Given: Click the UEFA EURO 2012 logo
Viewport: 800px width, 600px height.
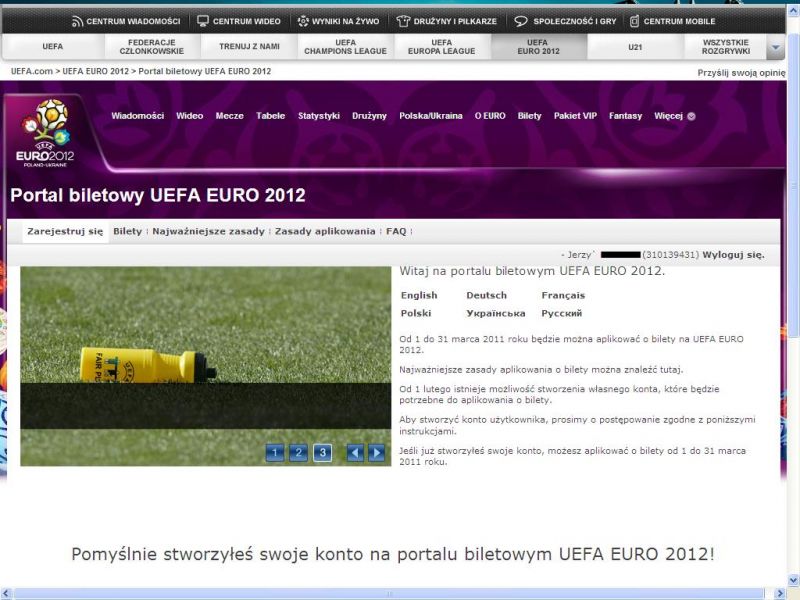Looking at the screenshot, I should point(45,133).
